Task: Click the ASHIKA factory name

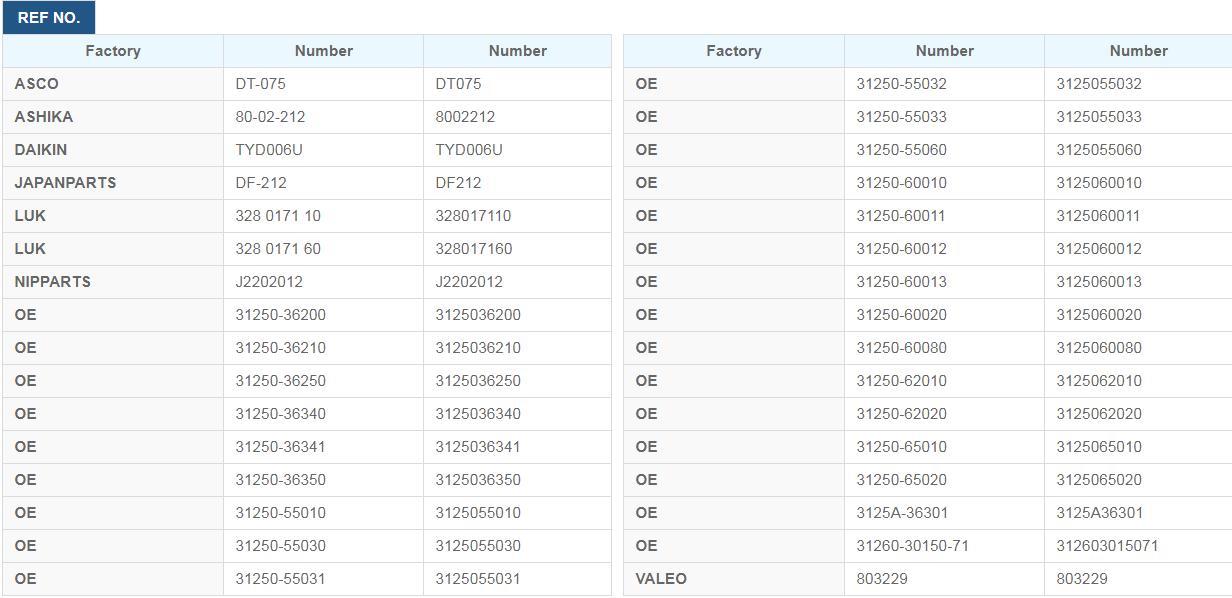Action: pyautogui.click(x=44, y=117)
